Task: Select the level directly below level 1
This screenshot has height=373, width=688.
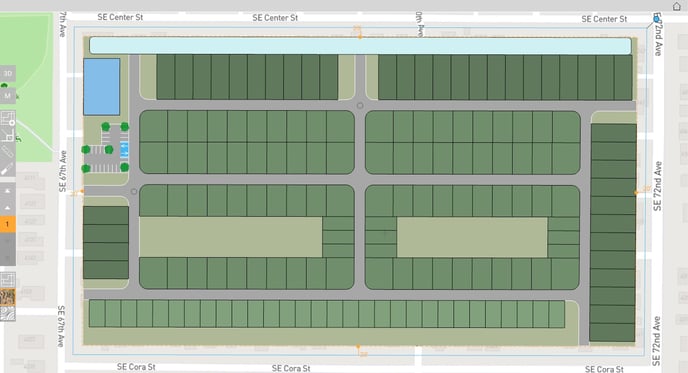Action: 7,241
